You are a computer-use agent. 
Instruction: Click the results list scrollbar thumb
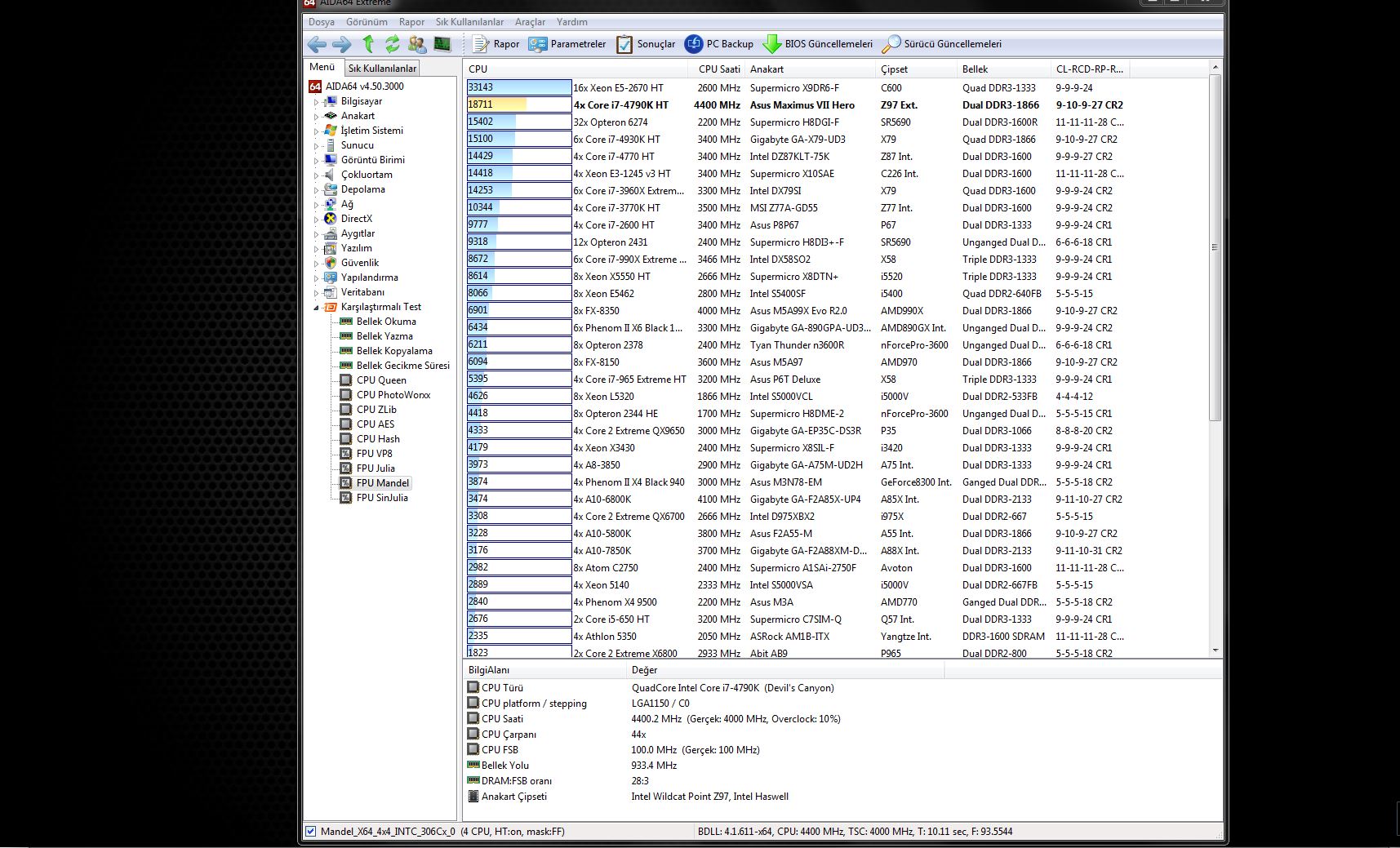1215,247
